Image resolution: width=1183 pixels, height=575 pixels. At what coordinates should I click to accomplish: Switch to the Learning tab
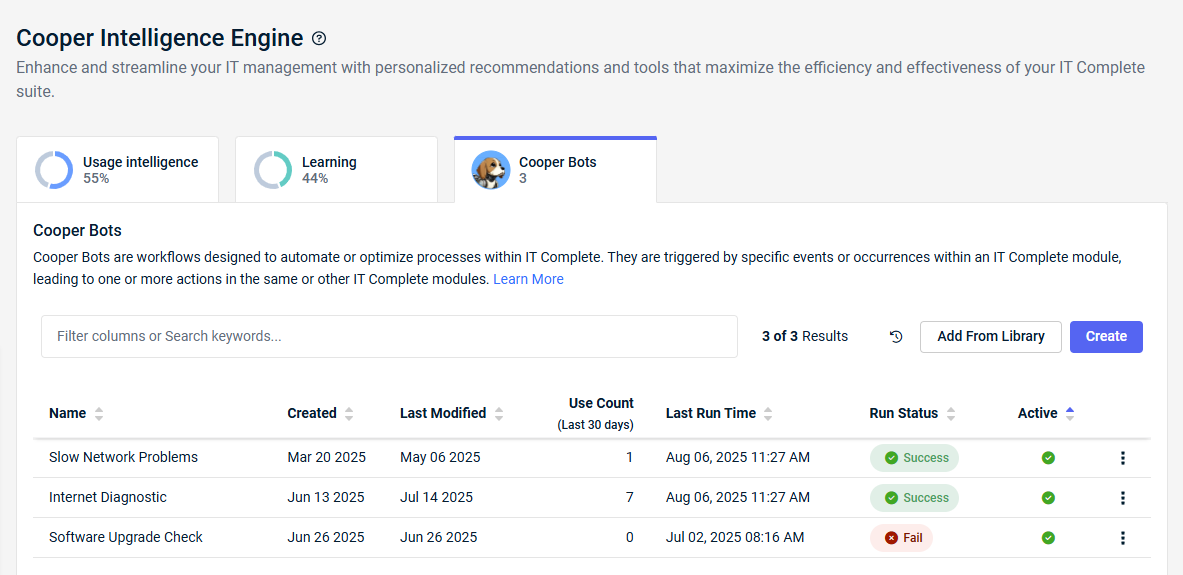click(336, 170)
